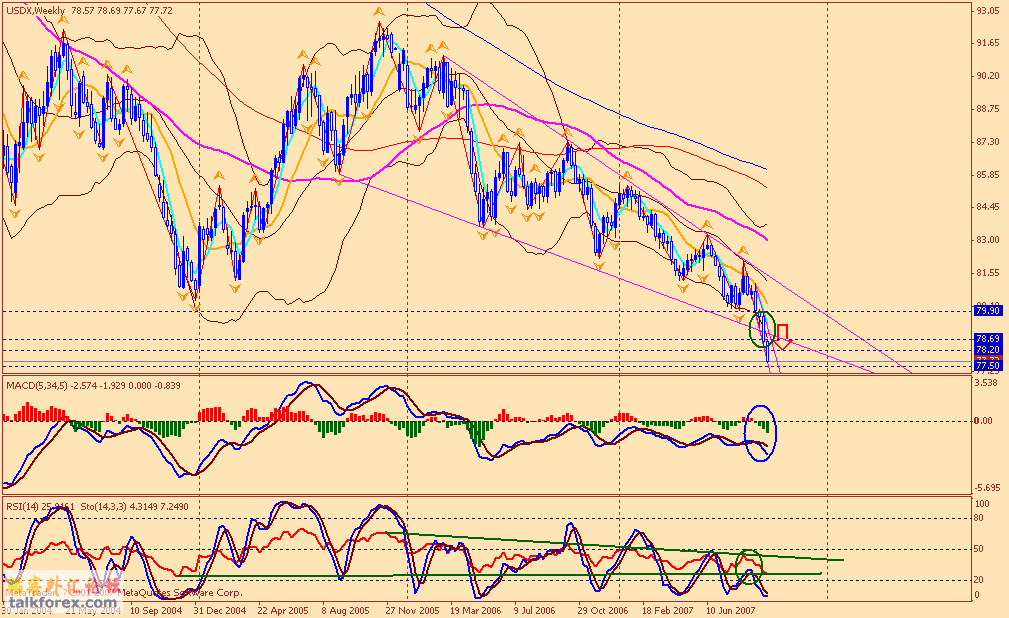
Task: Click the 8 Aug 2005 date label
Action: 346,610
